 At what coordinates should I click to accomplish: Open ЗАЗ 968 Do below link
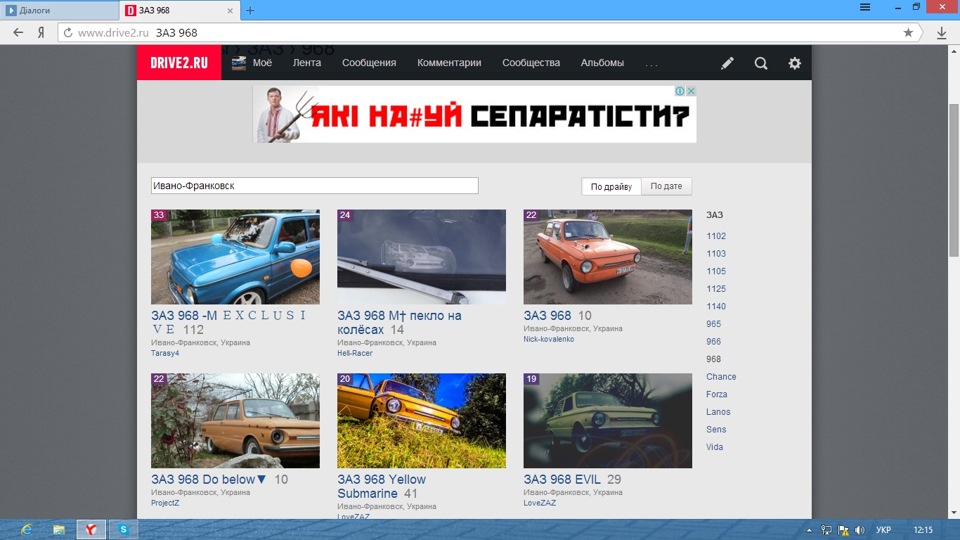click(x=209, y=479)
